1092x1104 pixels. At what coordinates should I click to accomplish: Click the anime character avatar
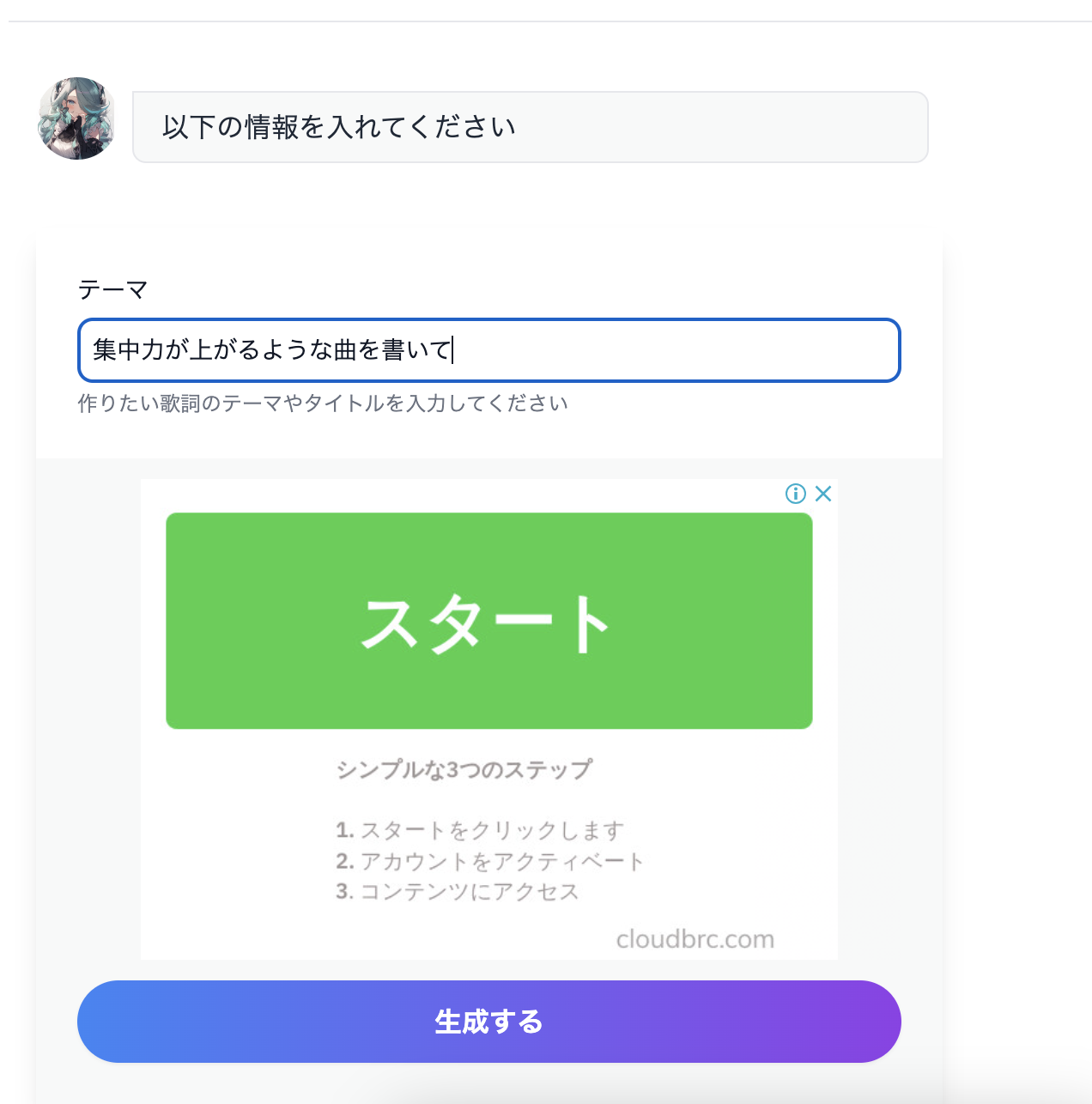(x=76, y=118)
